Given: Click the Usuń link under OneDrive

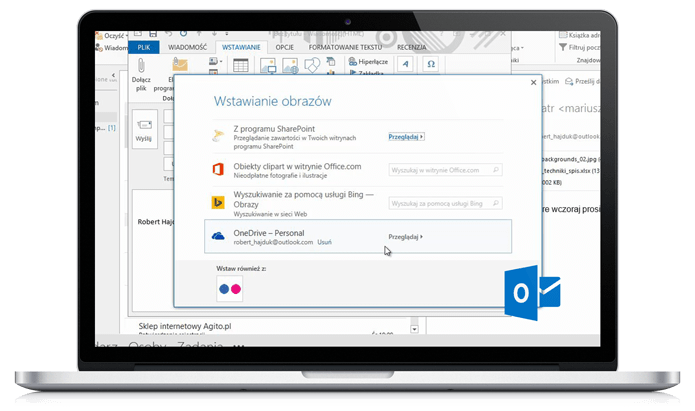Looking at the screenshot, I should pyautogui.click(x=325, y=242).
